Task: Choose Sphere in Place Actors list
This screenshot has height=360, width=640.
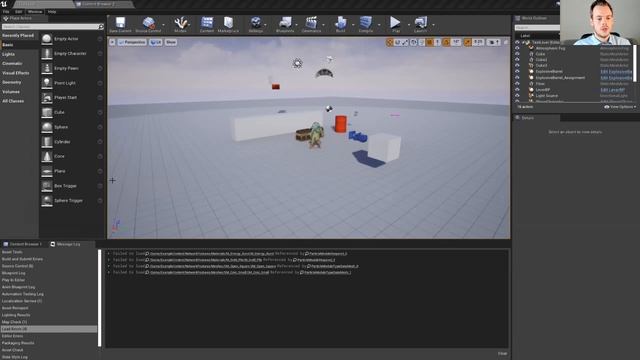Action: (x=72, y=127)
